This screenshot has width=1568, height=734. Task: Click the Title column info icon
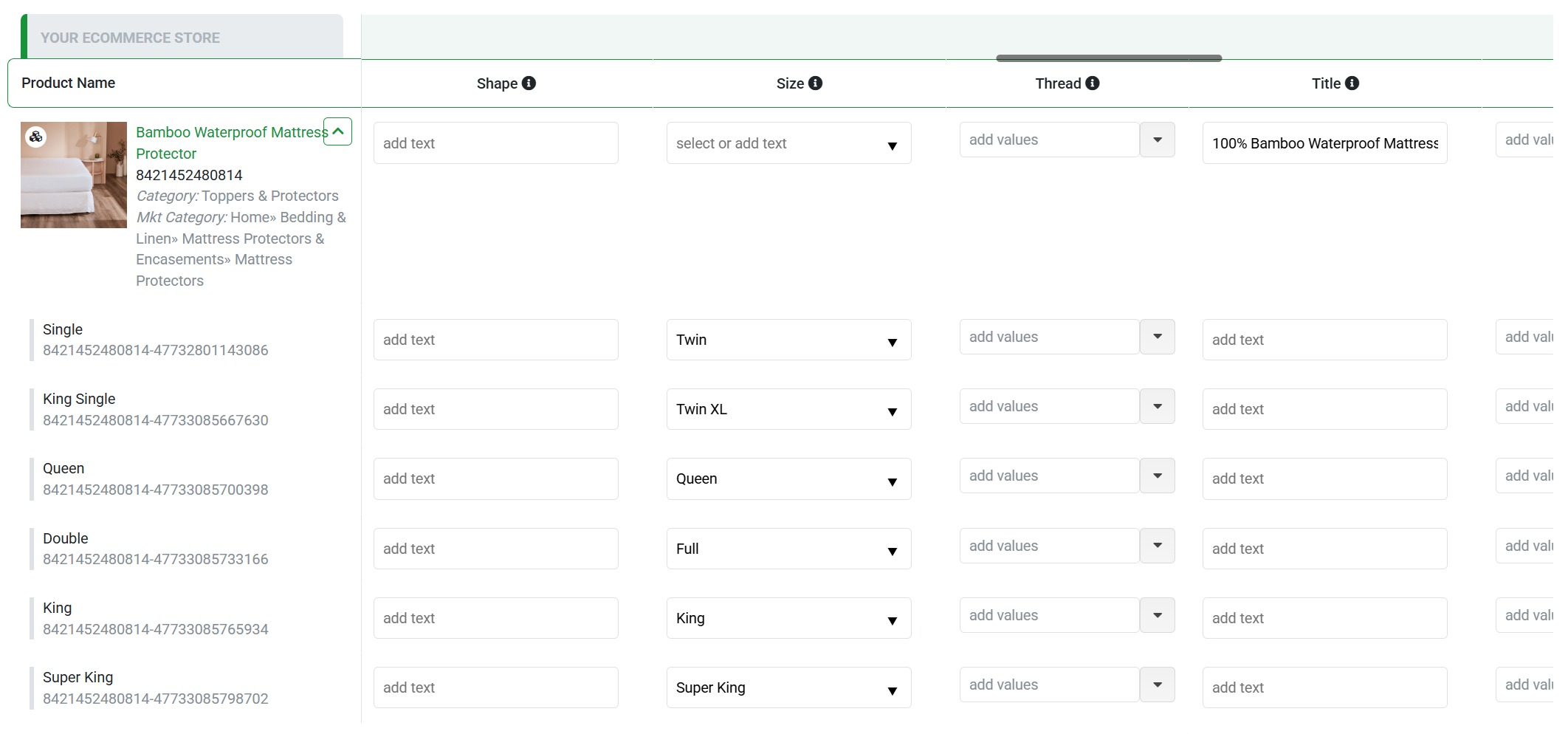(x=1352, y=83)
